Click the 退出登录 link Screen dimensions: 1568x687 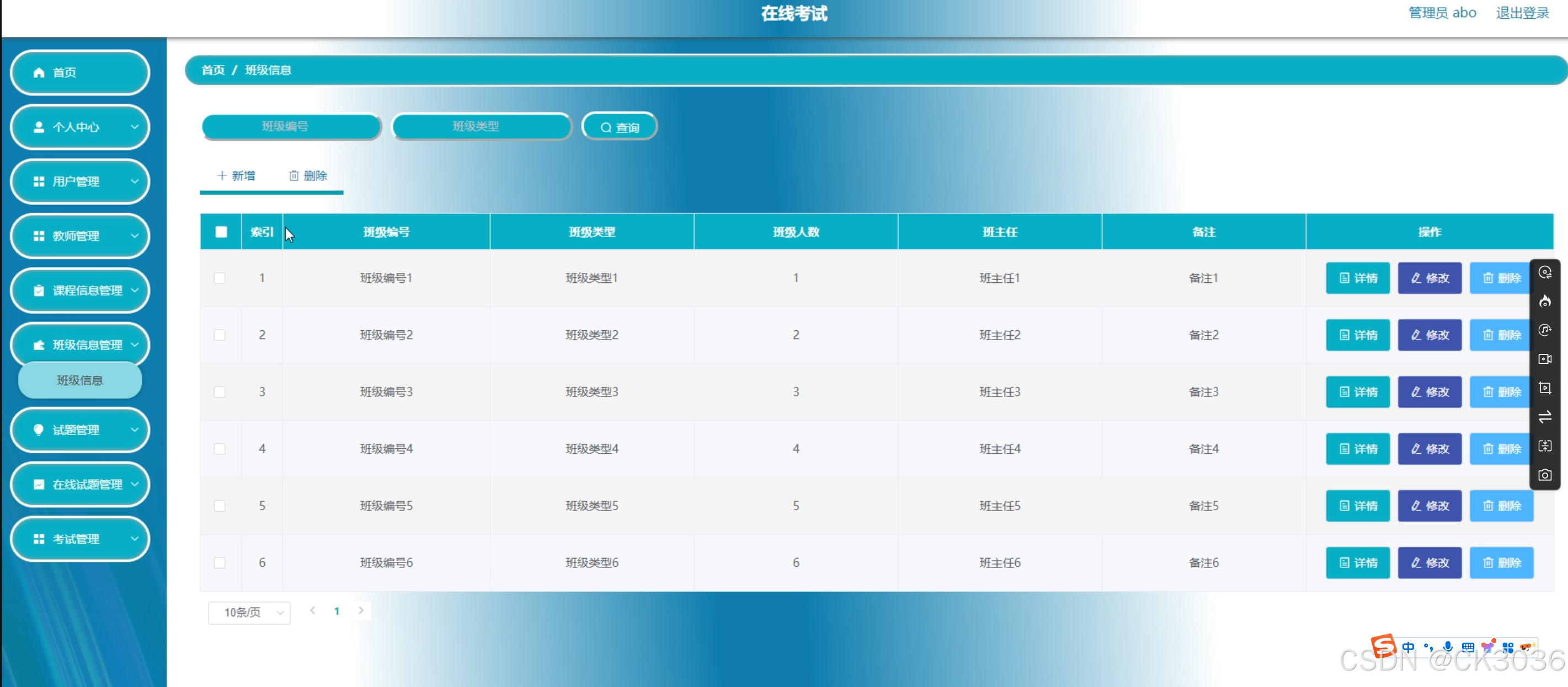[x=1522, y=13]
